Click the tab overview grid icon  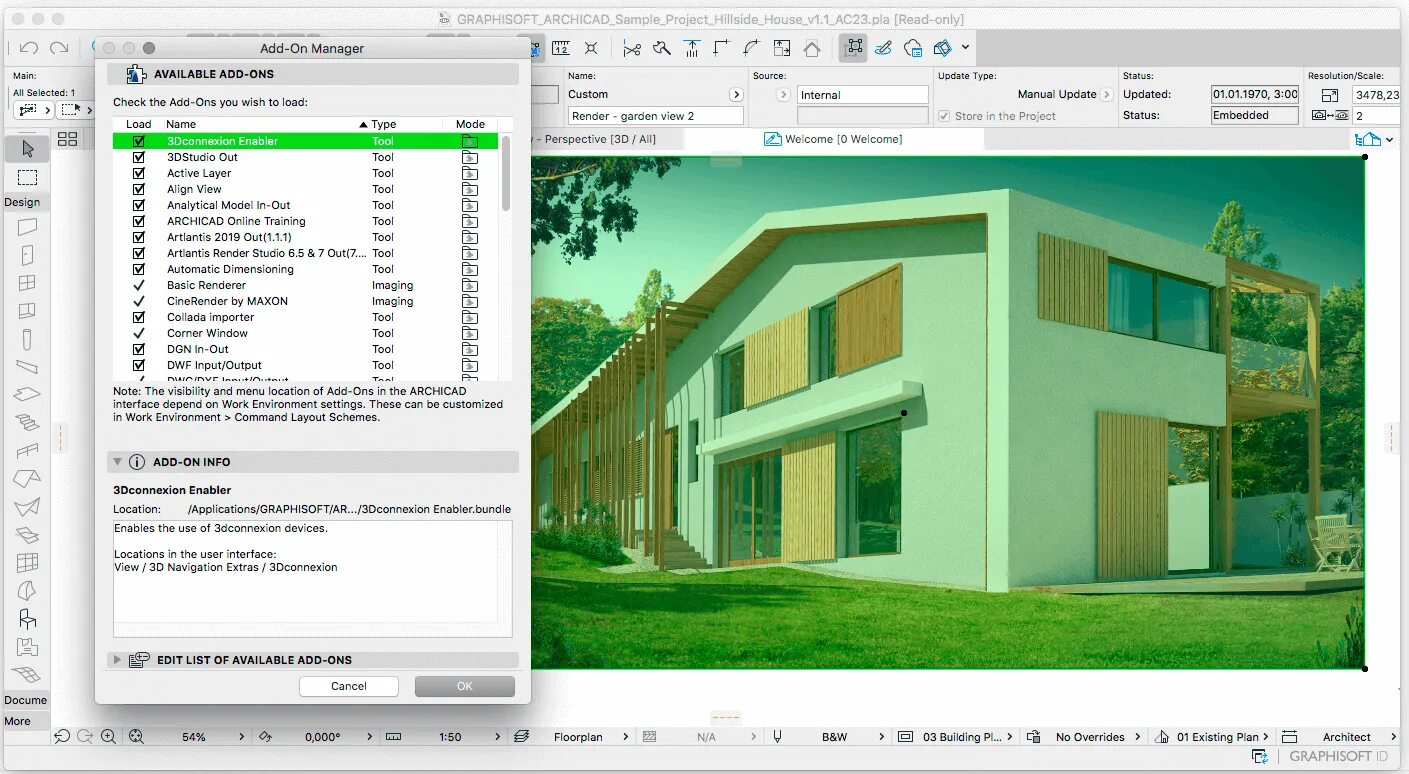[x=68, y=139]
